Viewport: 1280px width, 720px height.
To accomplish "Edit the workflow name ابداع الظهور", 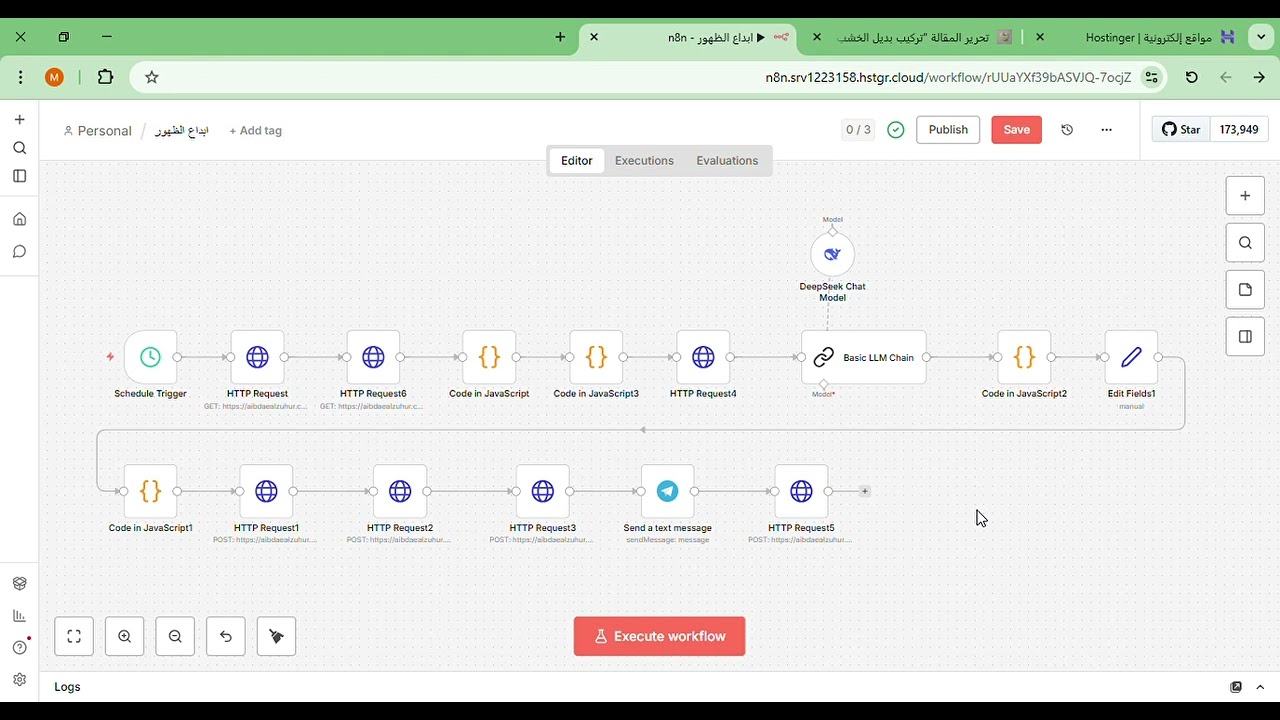I will click(182, 131).
